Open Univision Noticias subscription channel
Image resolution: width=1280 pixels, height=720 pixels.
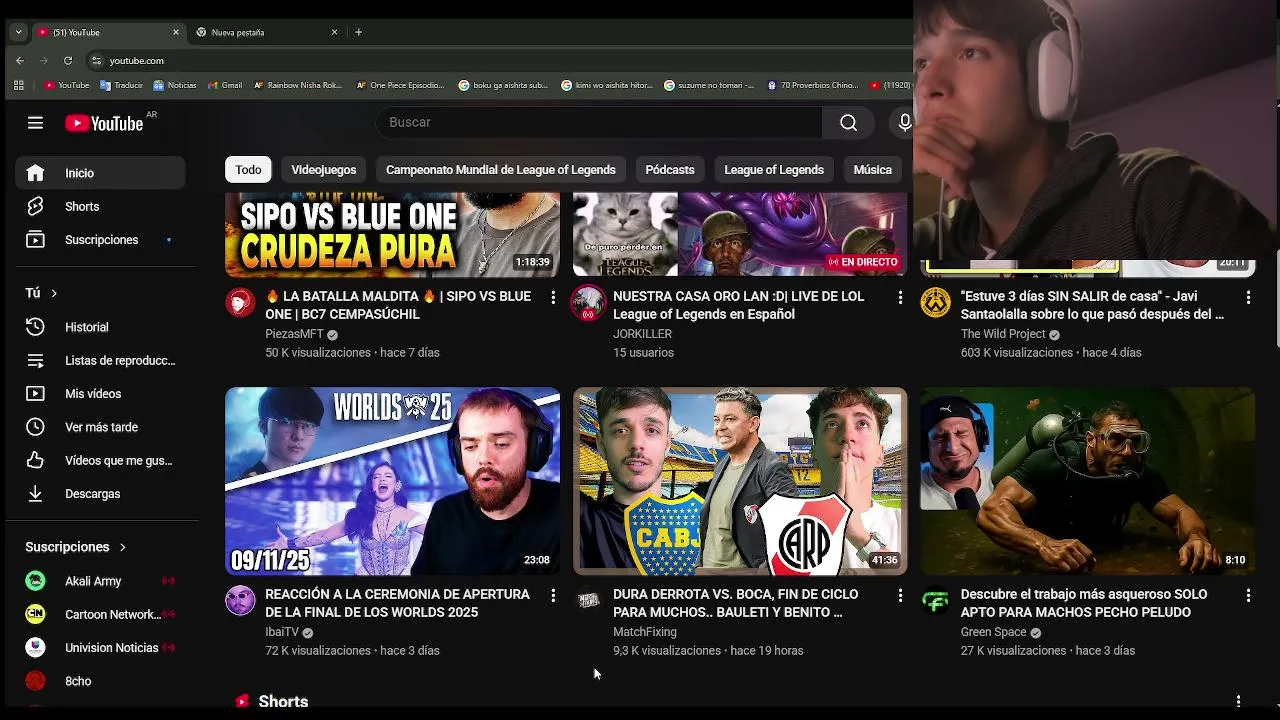point(100,648)
